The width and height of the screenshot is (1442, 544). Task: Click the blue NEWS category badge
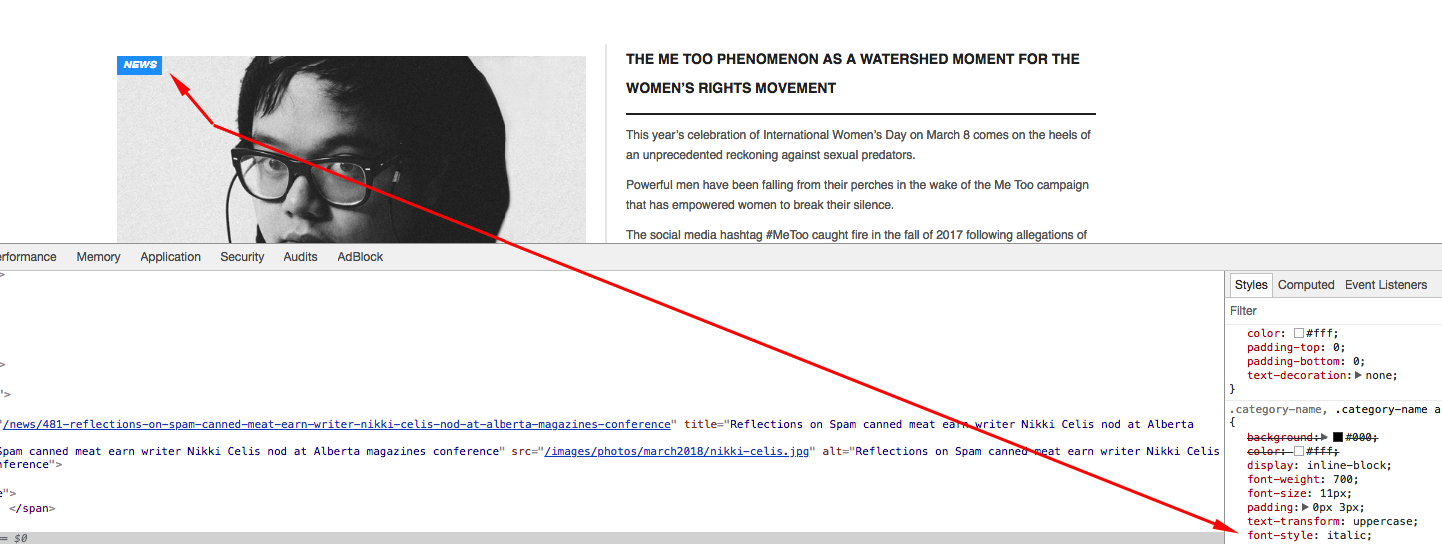[140, 65]
